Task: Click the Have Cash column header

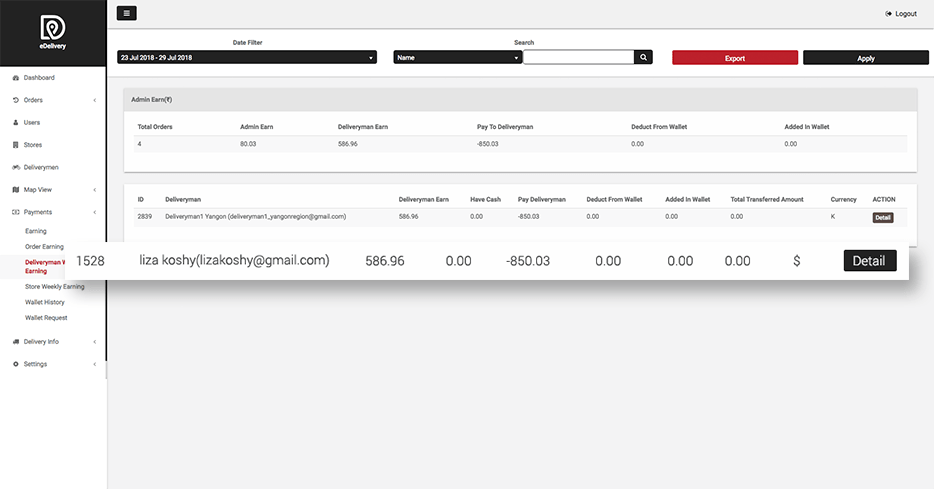Action: [485, 200]
